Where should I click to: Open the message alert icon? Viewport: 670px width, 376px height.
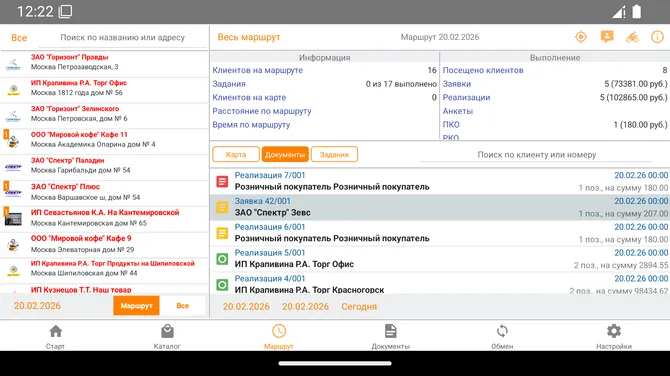tap(607, 37)
